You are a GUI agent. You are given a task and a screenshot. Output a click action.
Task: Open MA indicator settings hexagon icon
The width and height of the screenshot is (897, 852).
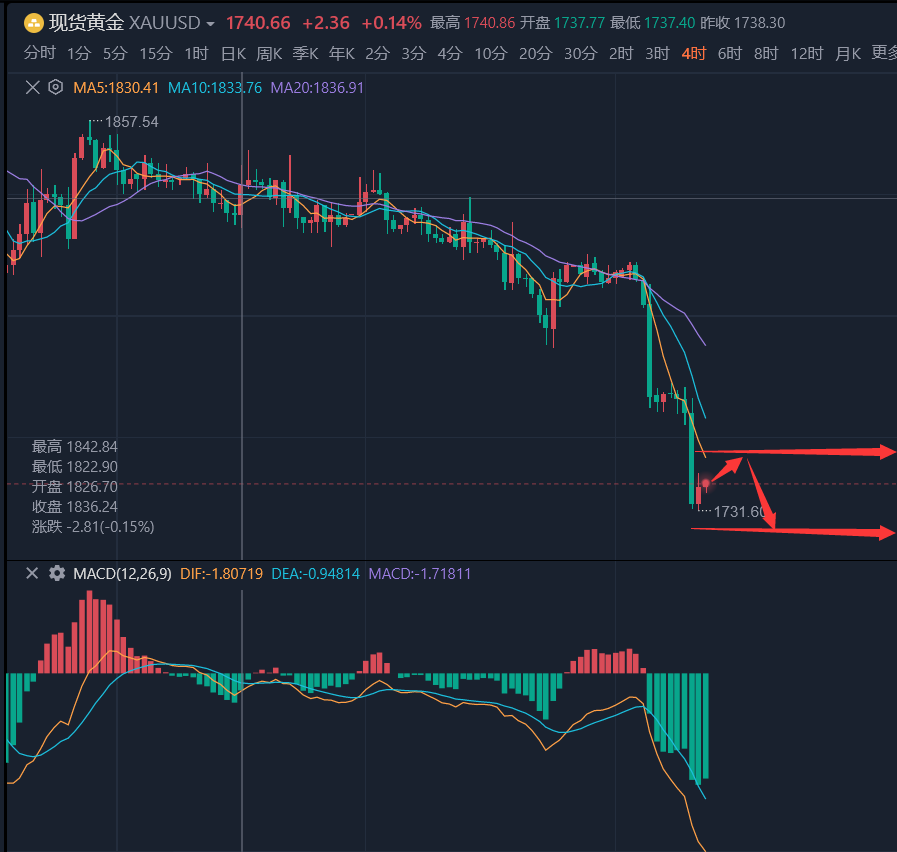(55, 88)
